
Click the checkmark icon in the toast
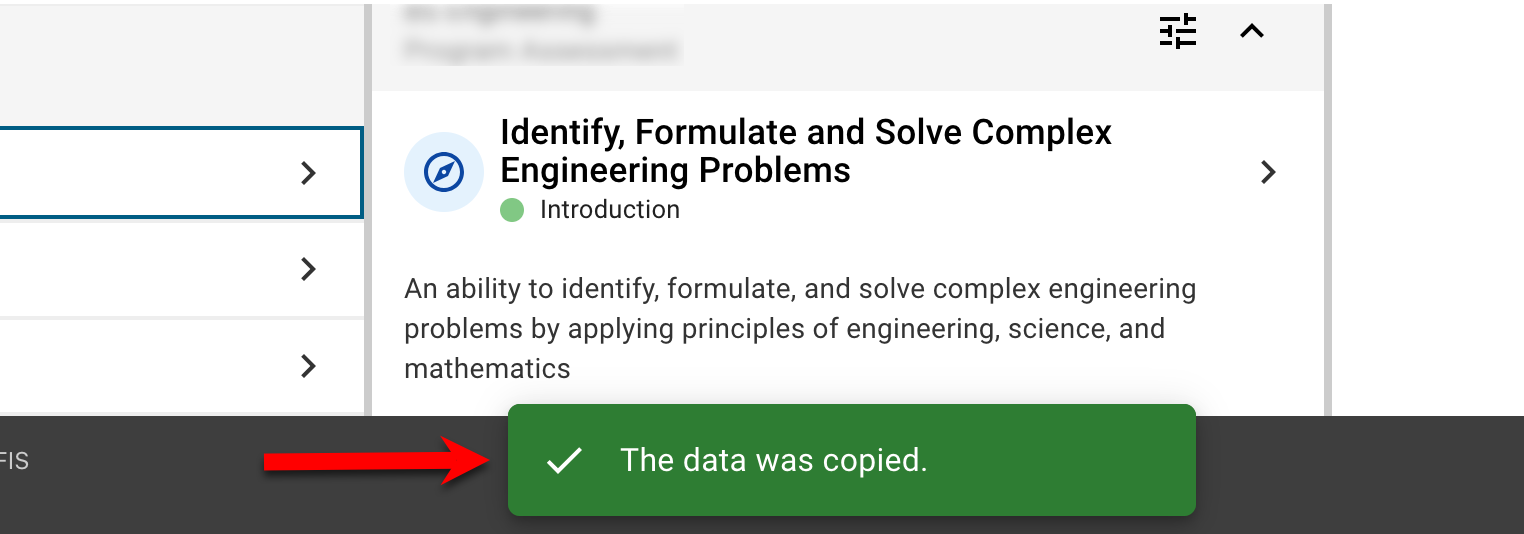tap(565, 460)
